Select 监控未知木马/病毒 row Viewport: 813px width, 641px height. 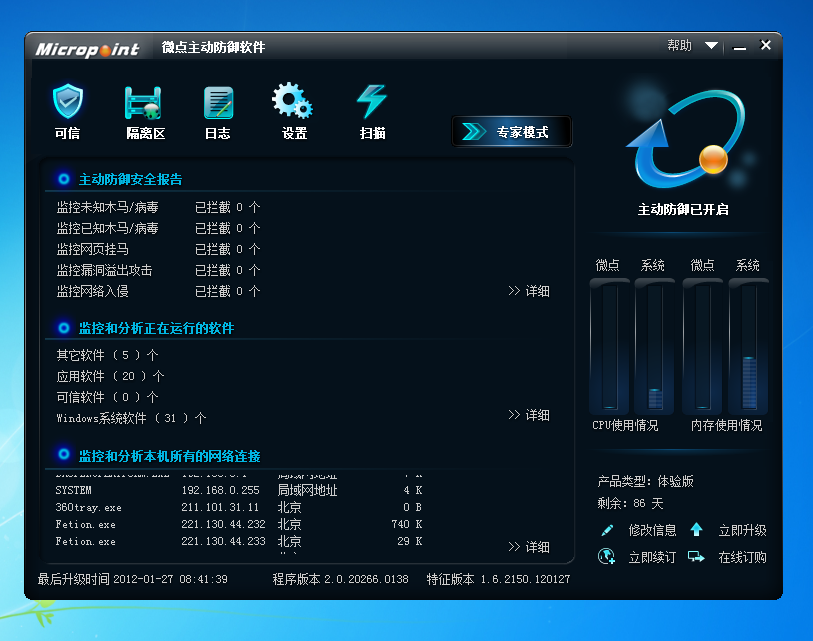tap(158, 207)
